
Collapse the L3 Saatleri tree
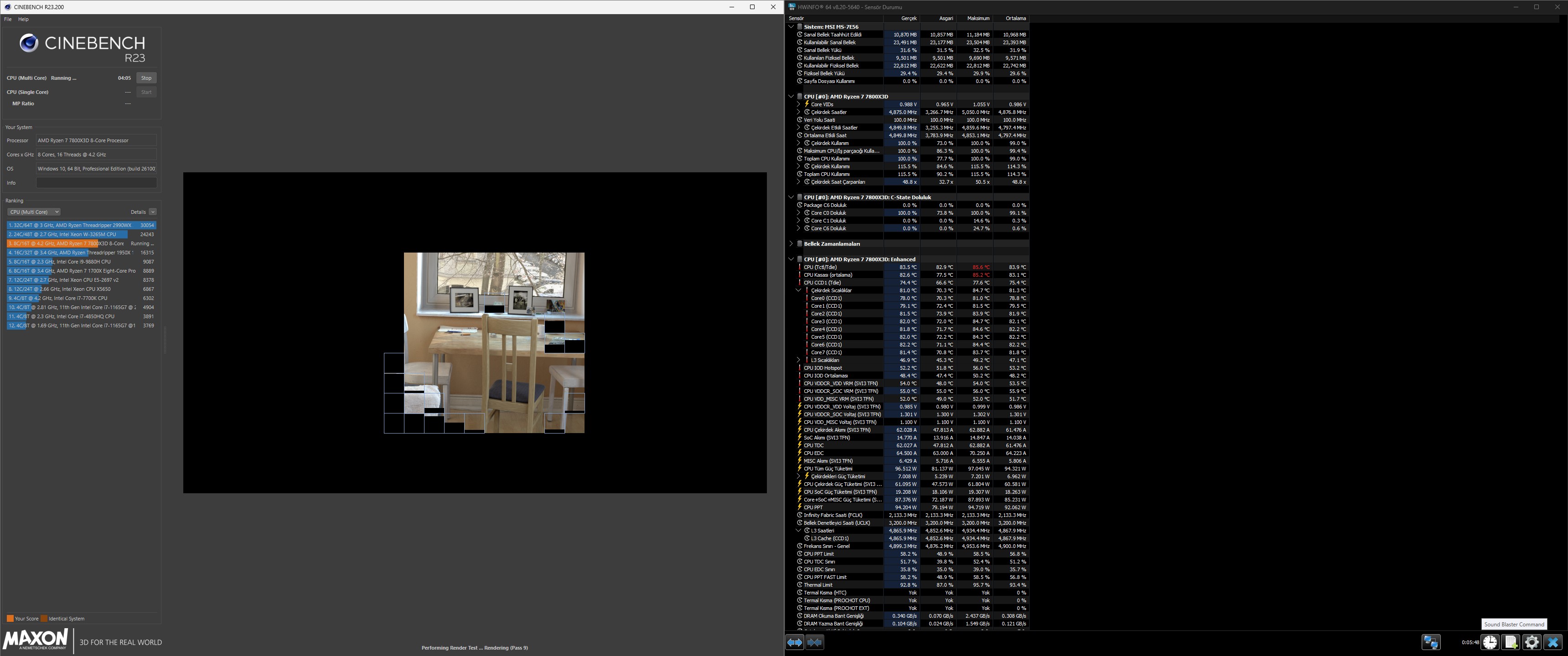799,531
